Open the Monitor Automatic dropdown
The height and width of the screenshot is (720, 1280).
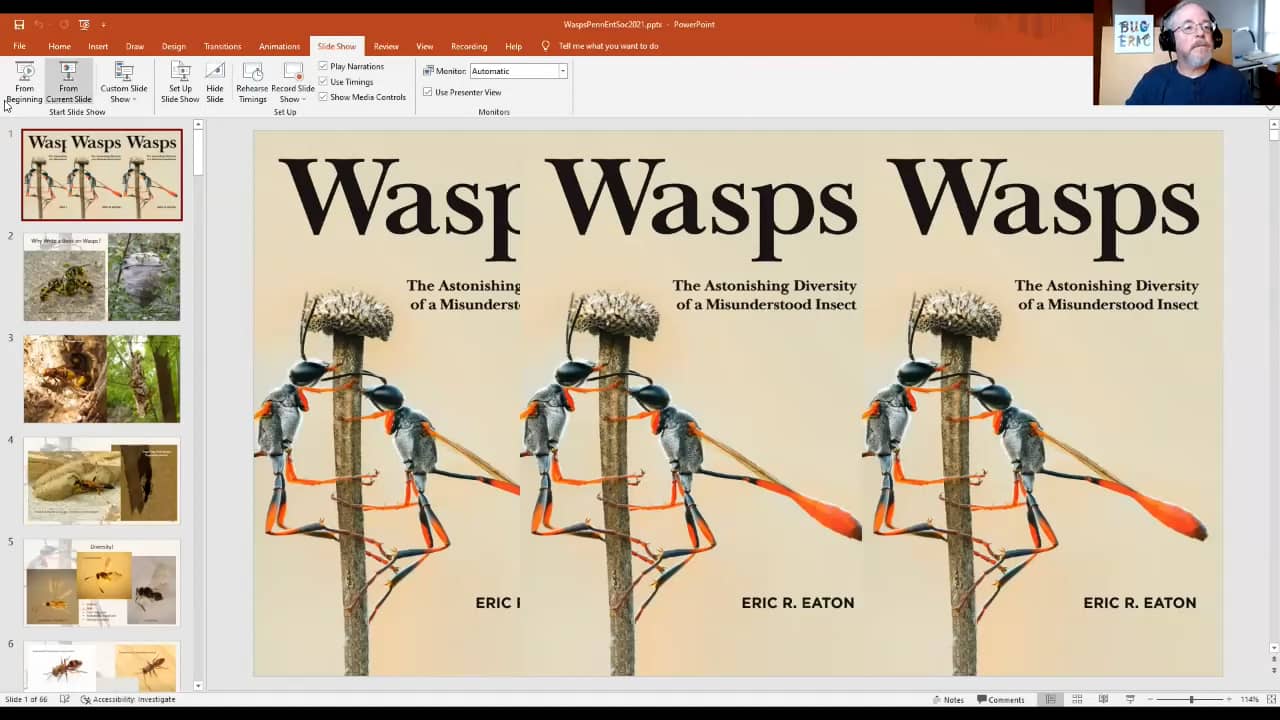click(x=562, y=71)
